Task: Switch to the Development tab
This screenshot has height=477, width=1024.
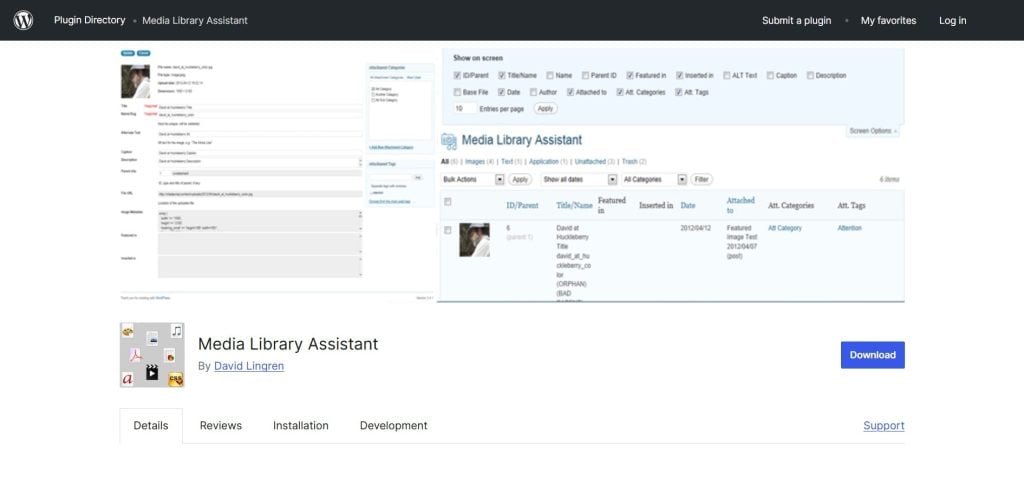Action: tap(393, 425)
